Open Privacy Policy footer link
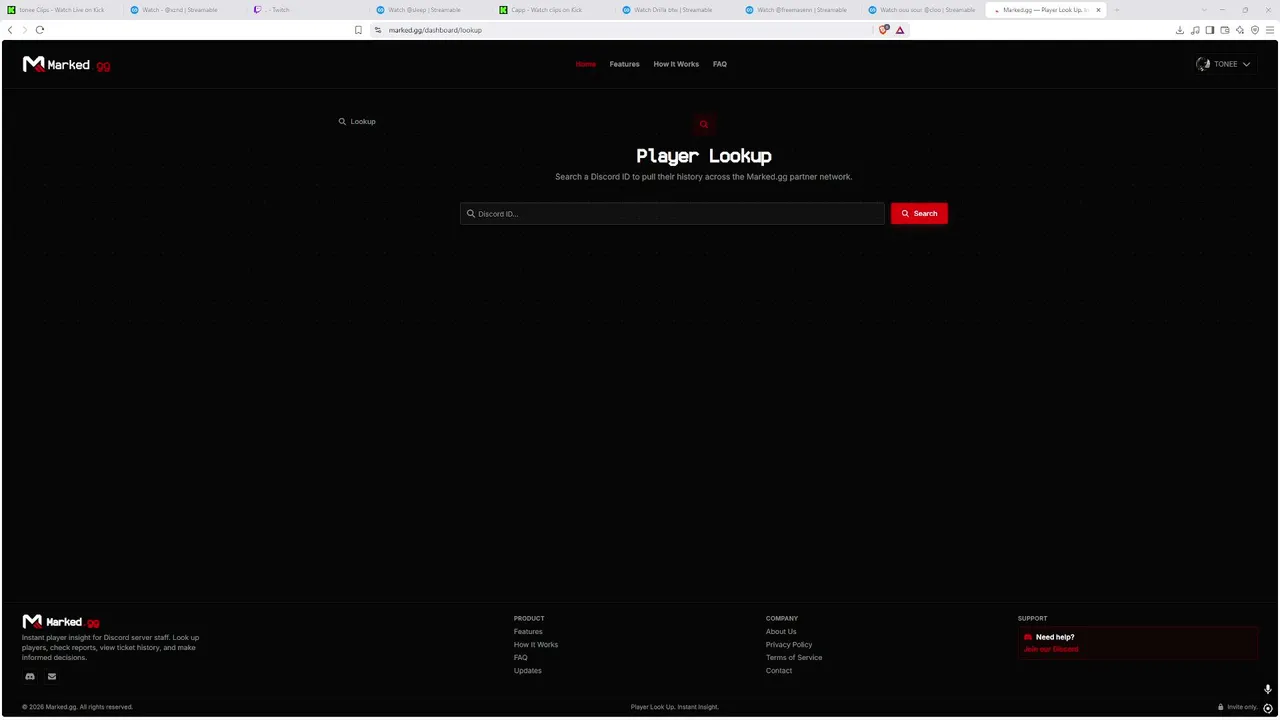The image size is (1280, 720). click(789, 644)
